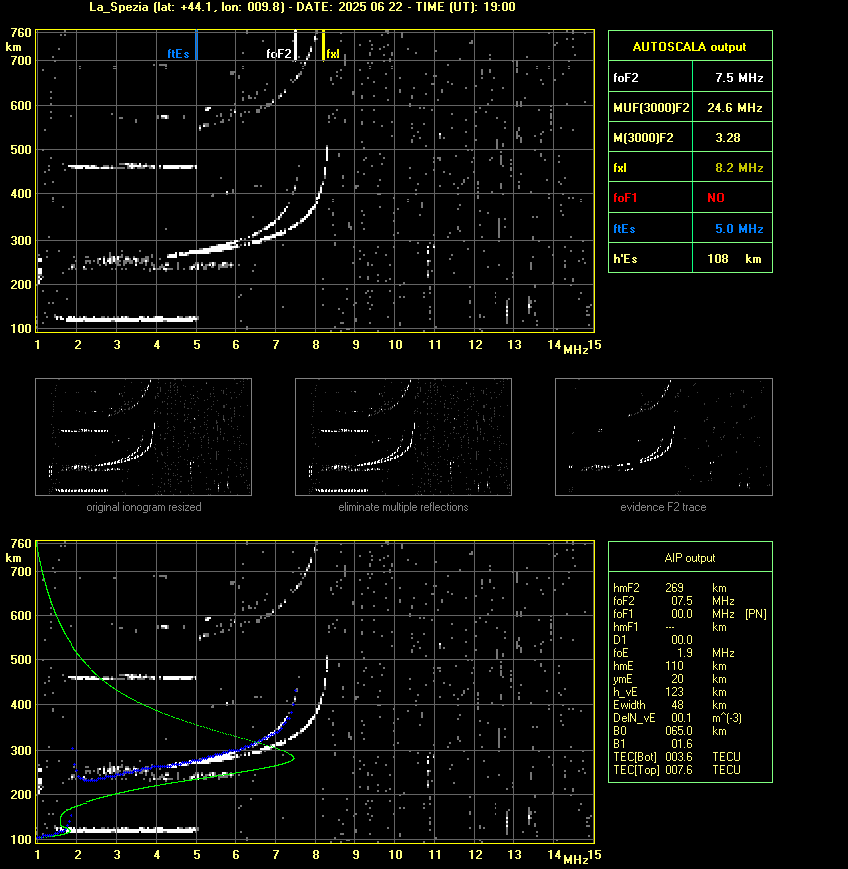Click the foF2 7.5 MHz value
848x869 pixels.
tap(739, 78)
